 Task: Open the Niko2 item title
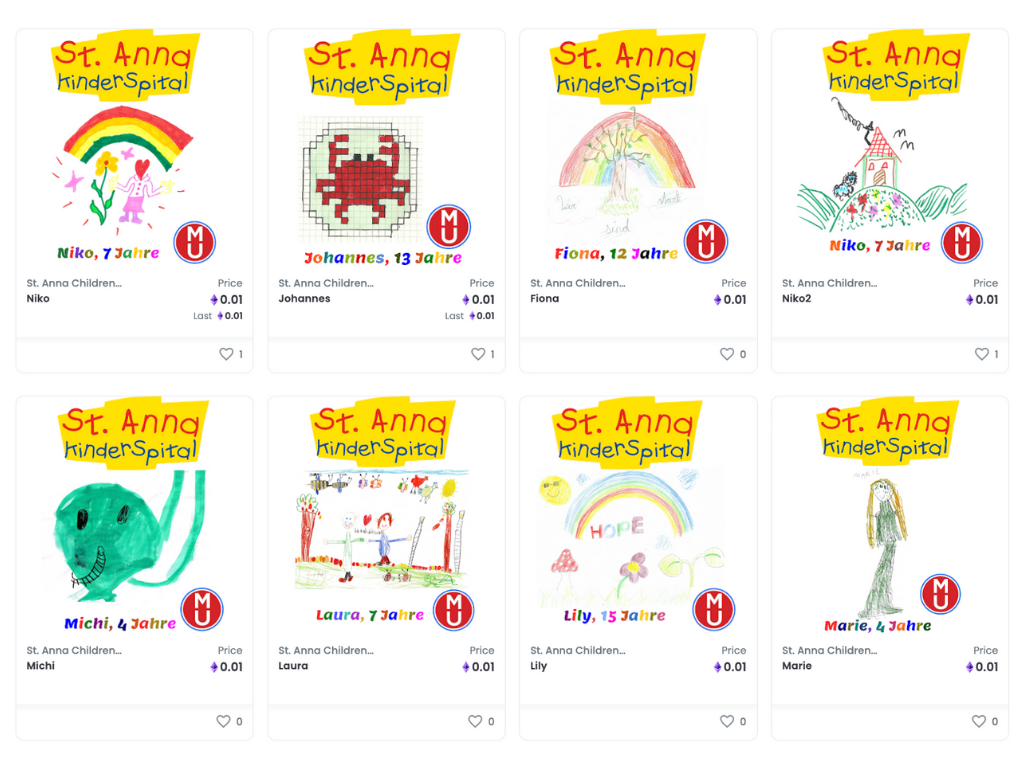(x=797, y=298)
